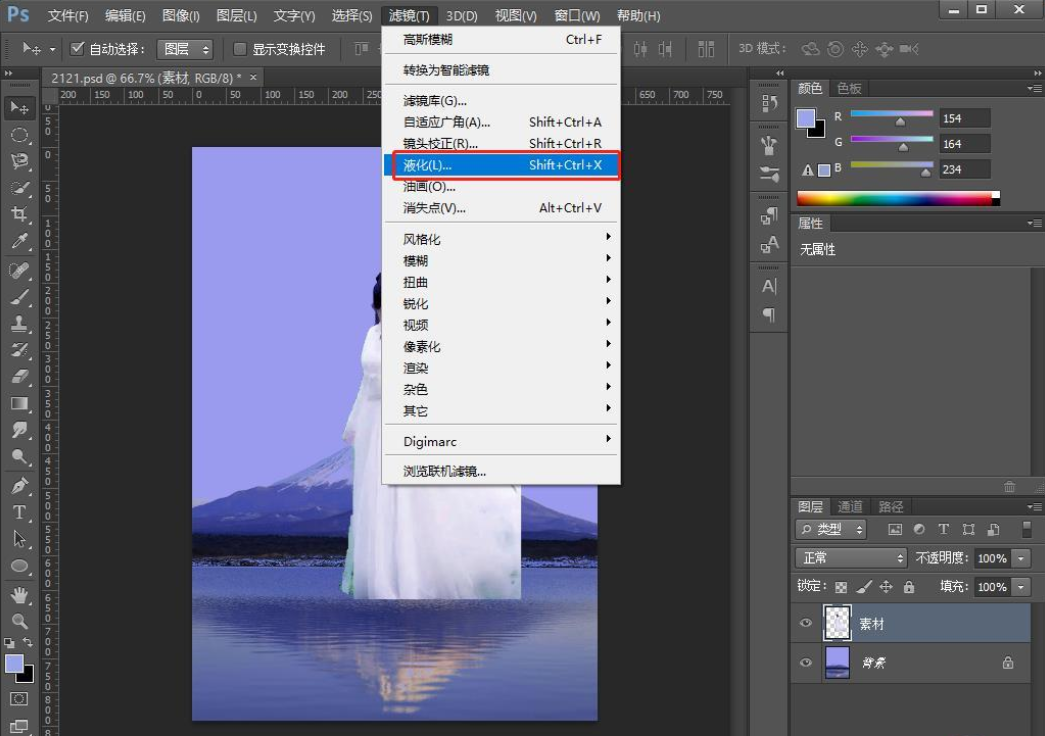Select the Quick Selection tool

coord(19,188)
